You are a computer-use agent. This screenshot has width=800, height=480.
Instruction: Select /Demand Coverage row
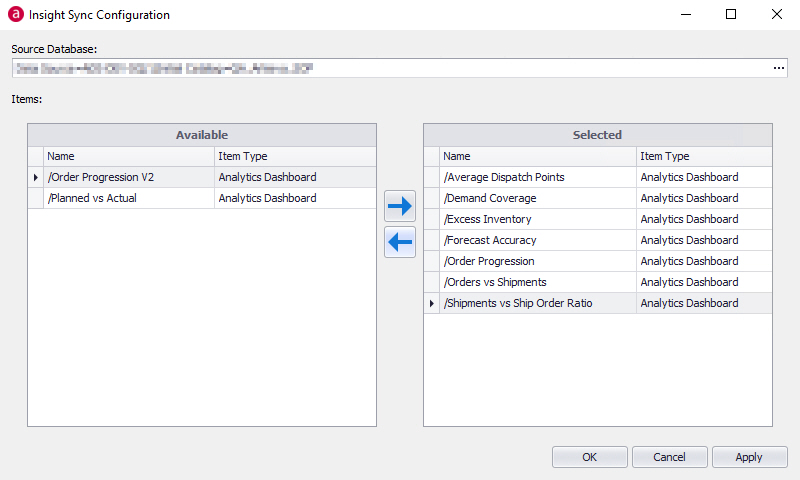click(597, 198)
